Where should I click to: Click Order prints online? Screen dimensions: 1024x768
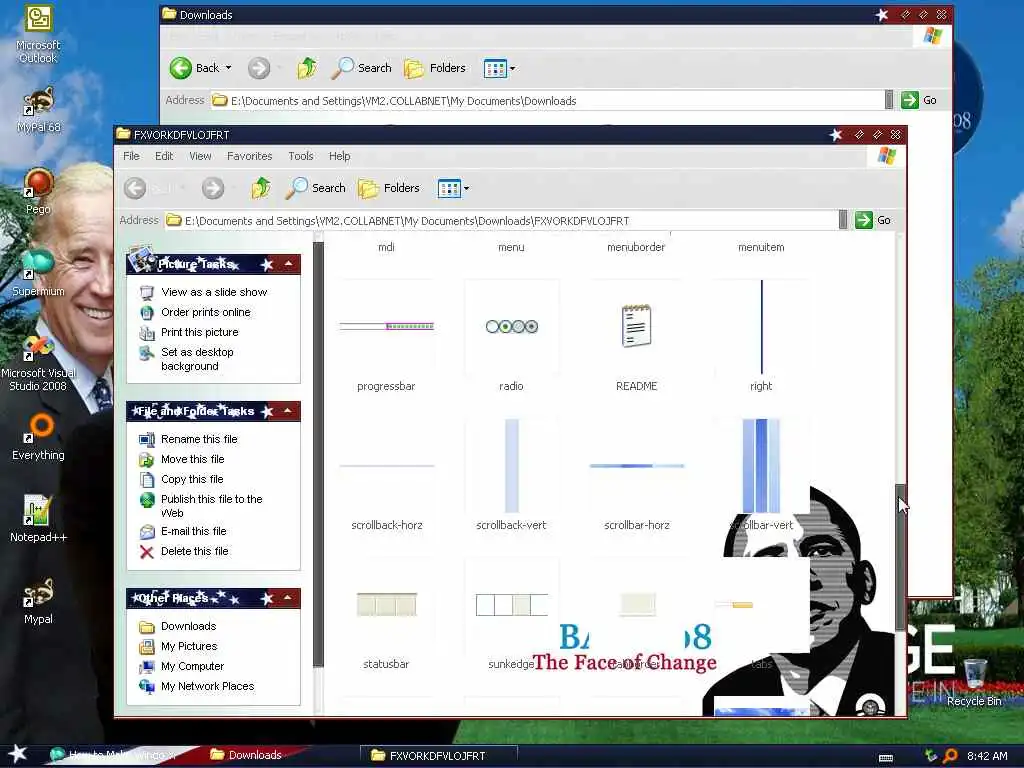coord(206,312)
